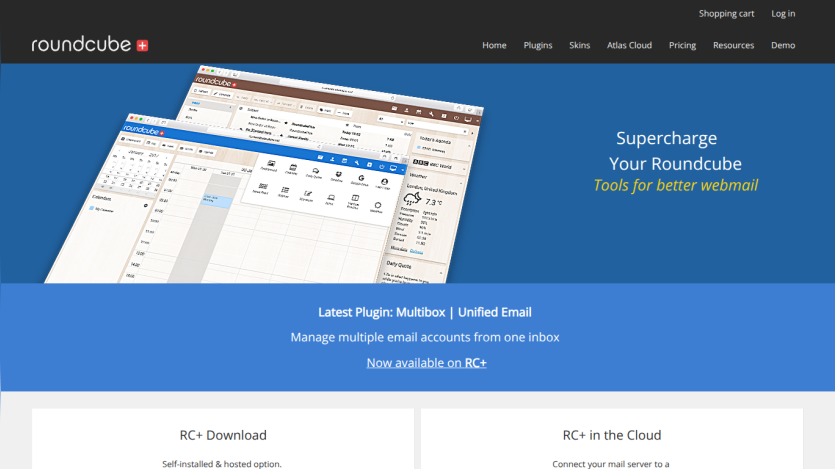Screen dimensions: 835x469
Task: Click 'Tools for better webmail' tagline
Action: 675,185
